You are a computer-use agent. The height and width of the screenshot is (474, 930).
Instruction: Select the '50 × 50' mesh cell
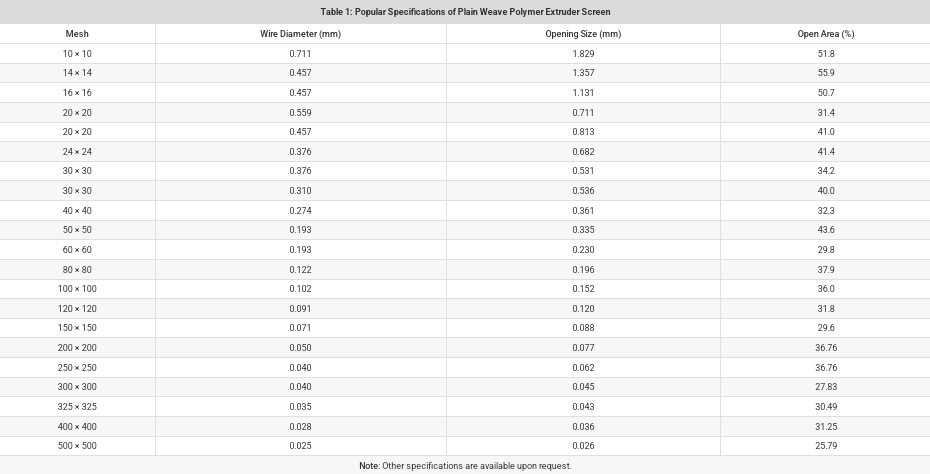[x=77, y=230]
